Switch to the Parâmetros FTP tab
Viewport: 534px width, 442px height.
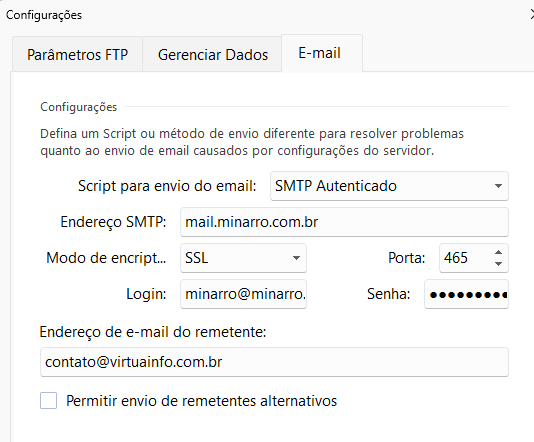(77, 54)
